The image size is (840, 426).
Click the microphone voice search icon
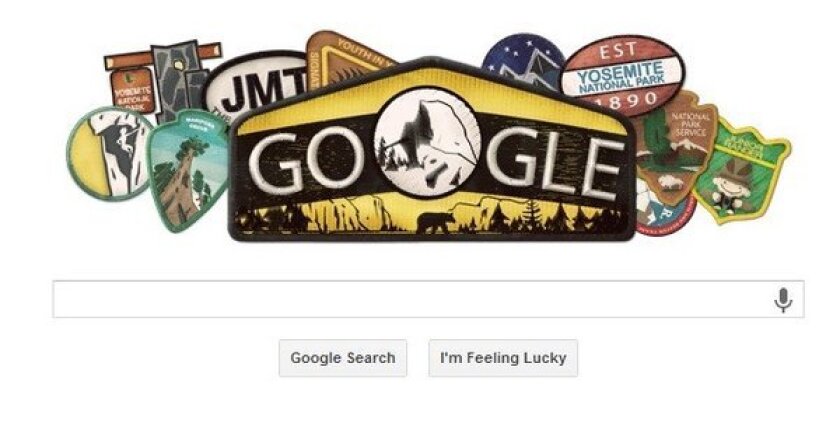point(783,300)
